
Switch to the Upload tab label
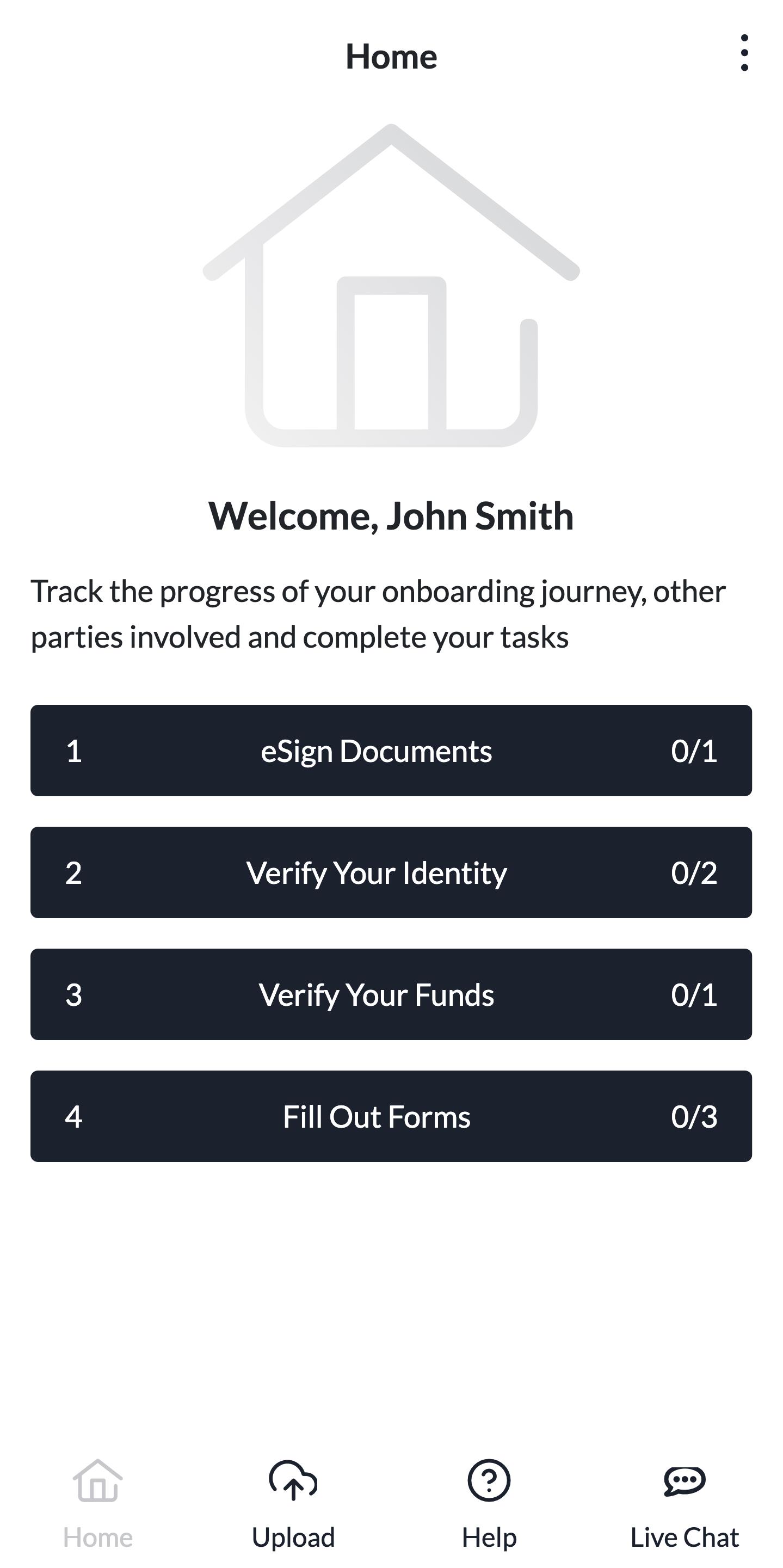(293, 1537)
